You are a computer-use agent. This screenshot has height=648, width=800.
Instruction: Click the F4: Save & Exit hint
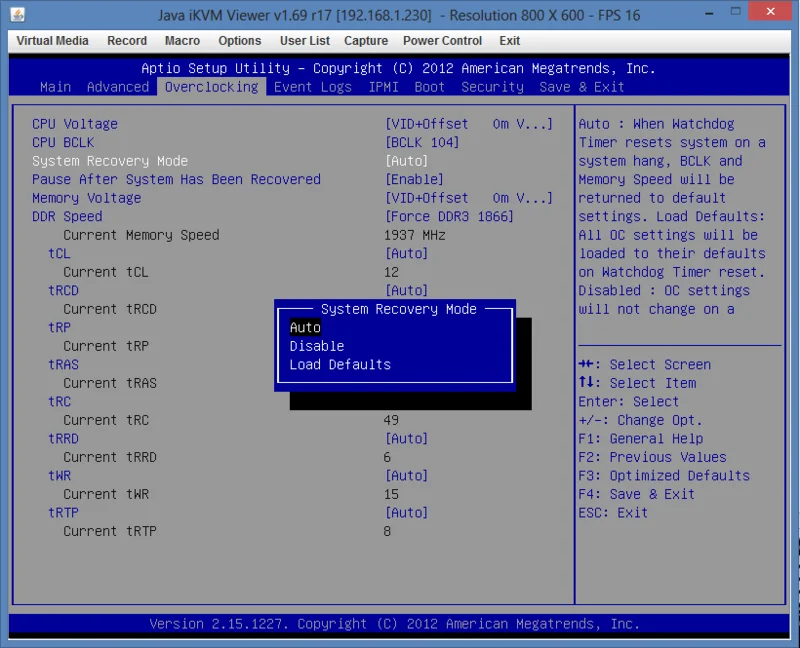coord(636,494)
